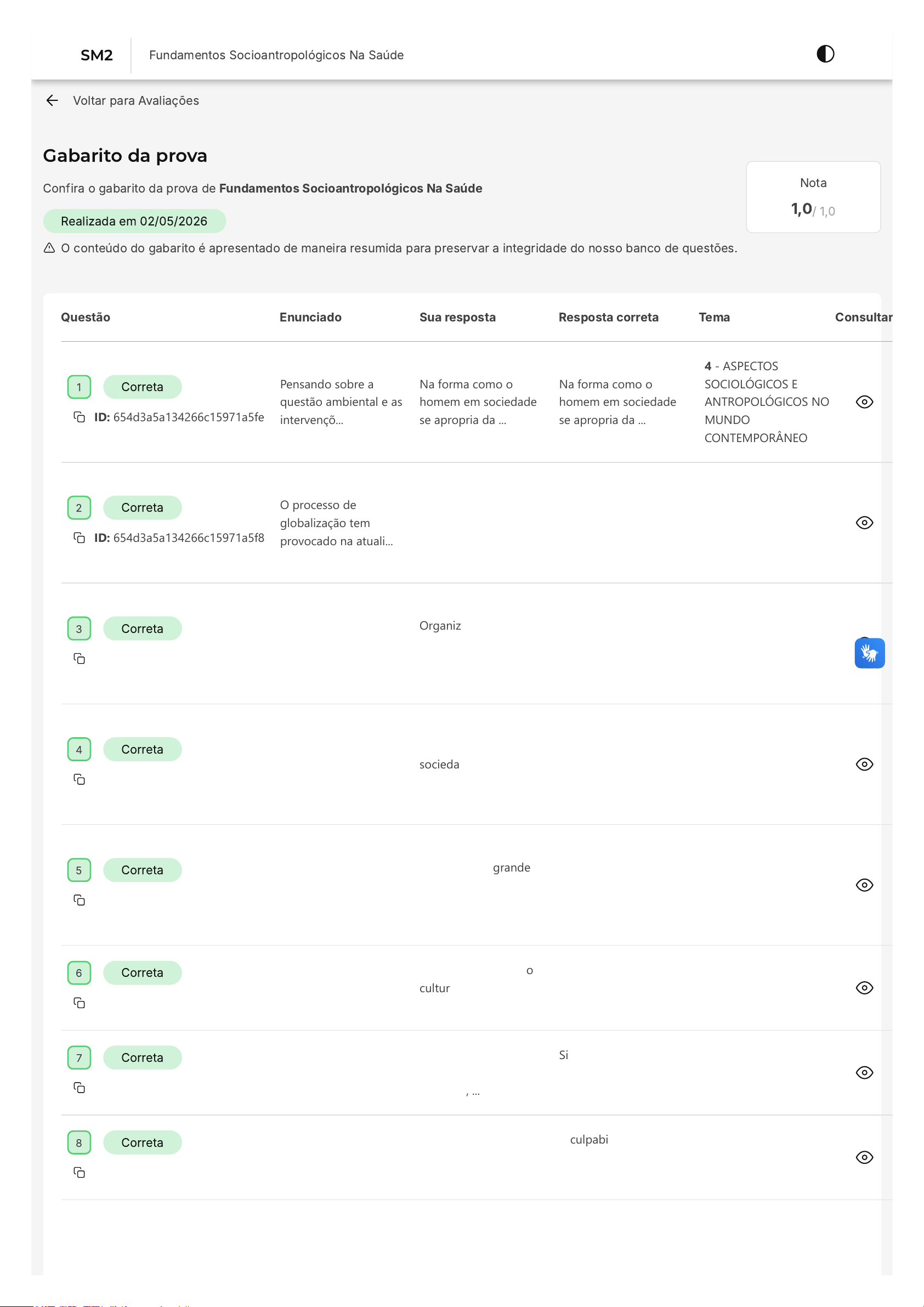Copy the ID of question 2

click(x=79, y=538)
